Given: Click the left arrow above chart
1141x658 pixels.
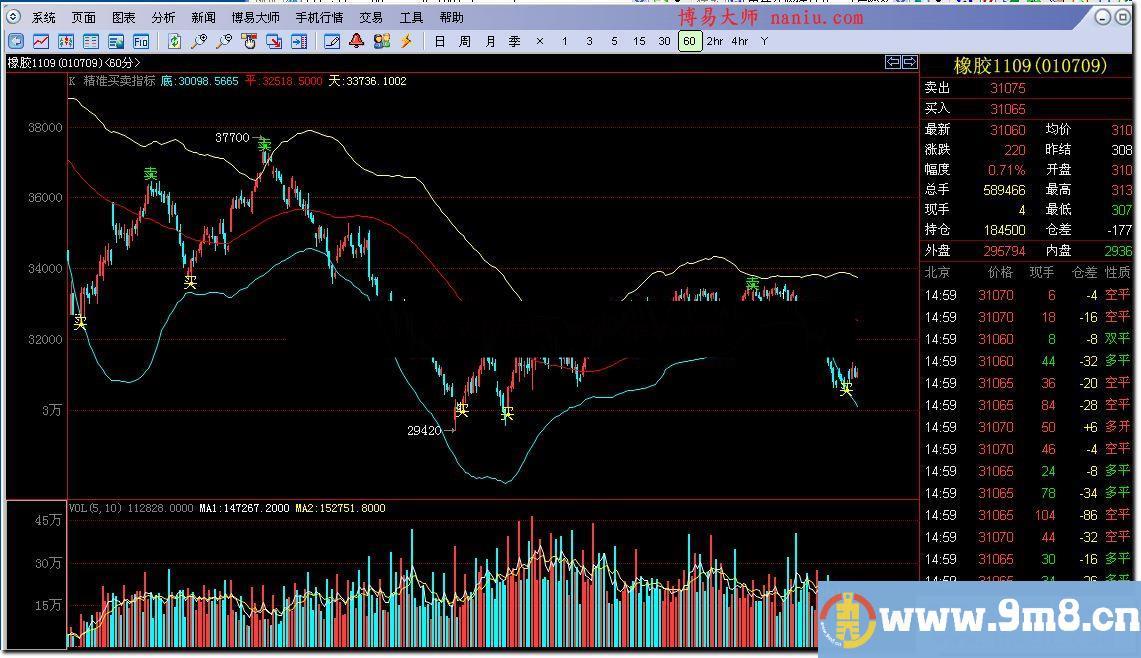Looking at the screenshot, I should tap(893, 62).
